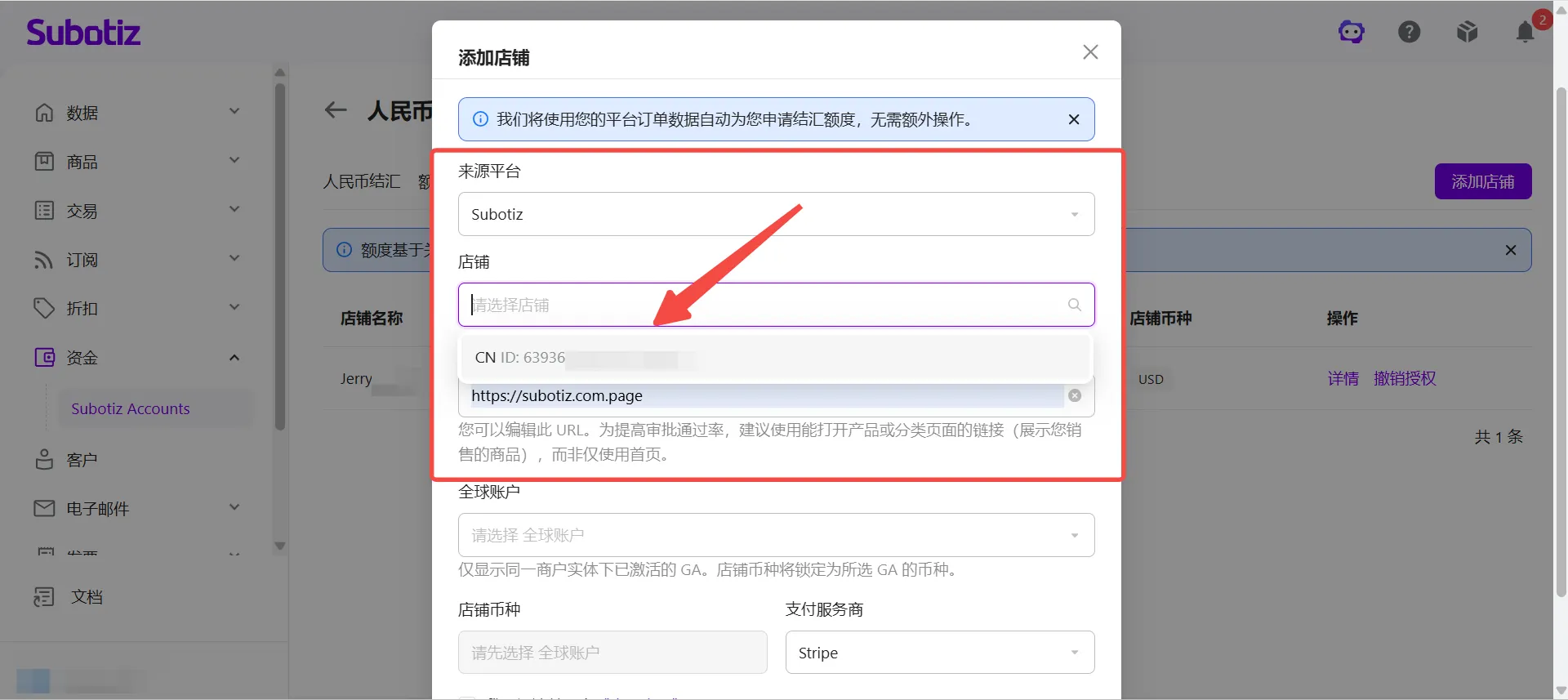The height and width of the screenshot is (700, 1568).
Task: Click the info icon in dialog banner
Action: 481,119
